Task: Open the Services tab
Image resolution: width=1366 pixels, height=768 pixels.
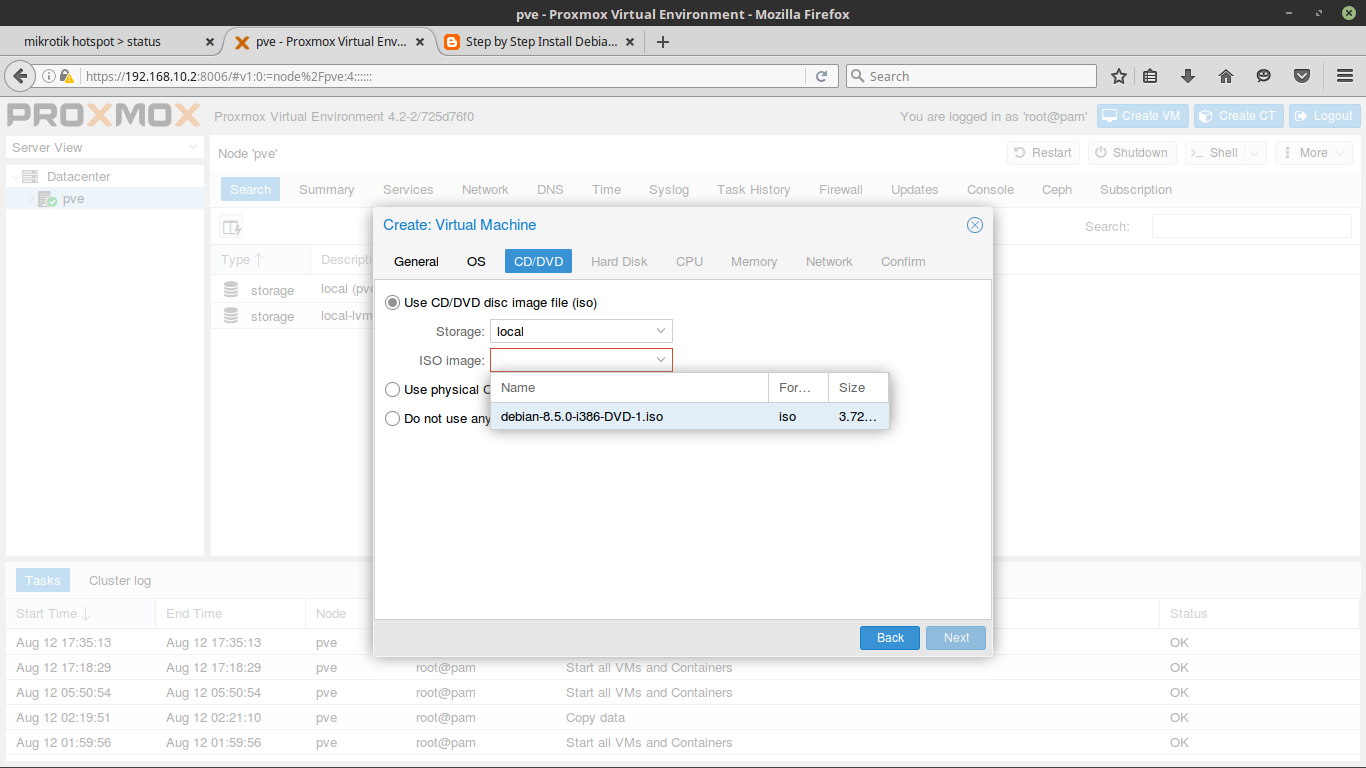Action: coord(408,189)
